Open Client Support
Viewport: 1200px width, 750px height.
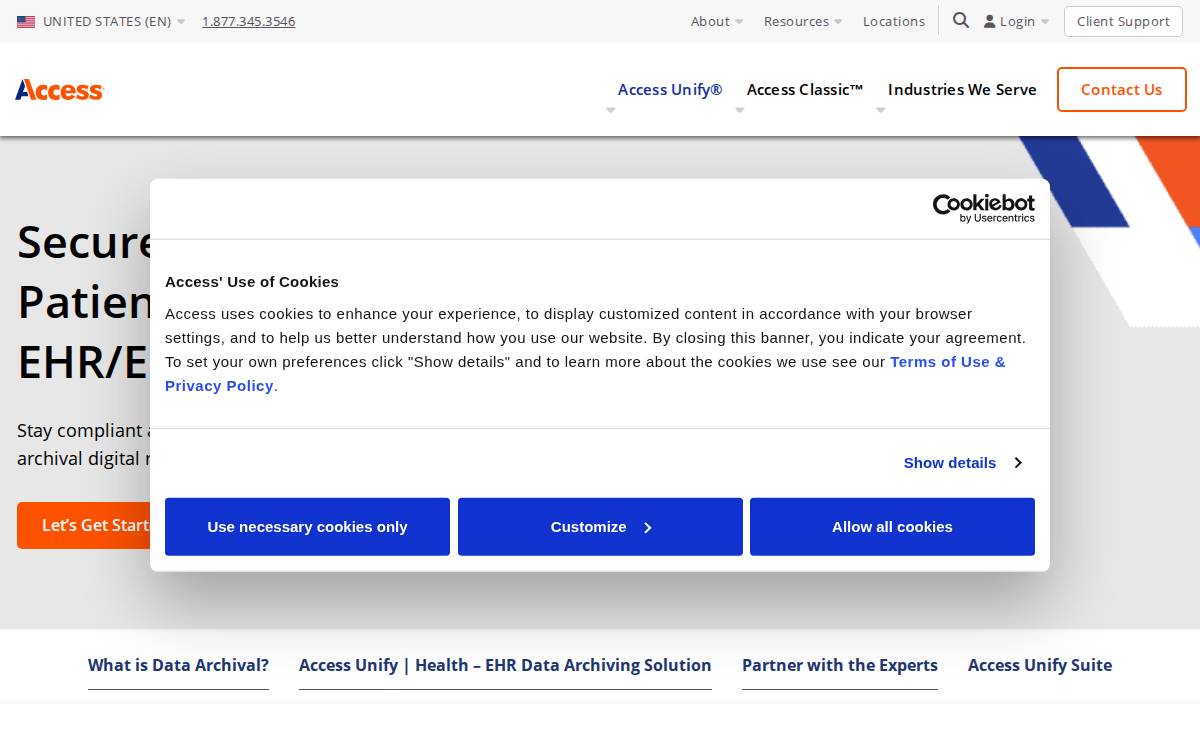pyautogui.click(x=1123, y=21)
